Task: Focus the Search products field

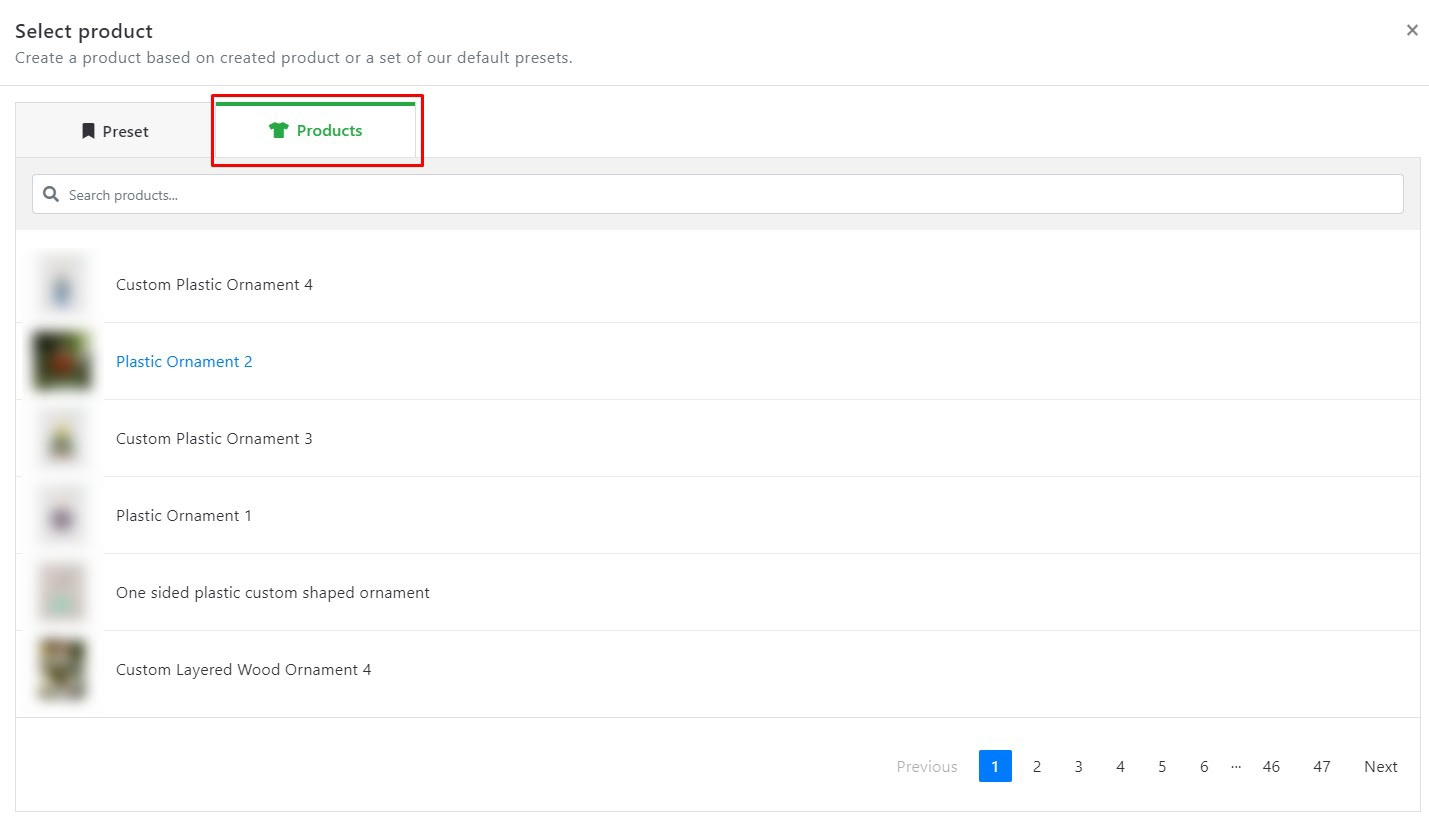Action: 717,194
